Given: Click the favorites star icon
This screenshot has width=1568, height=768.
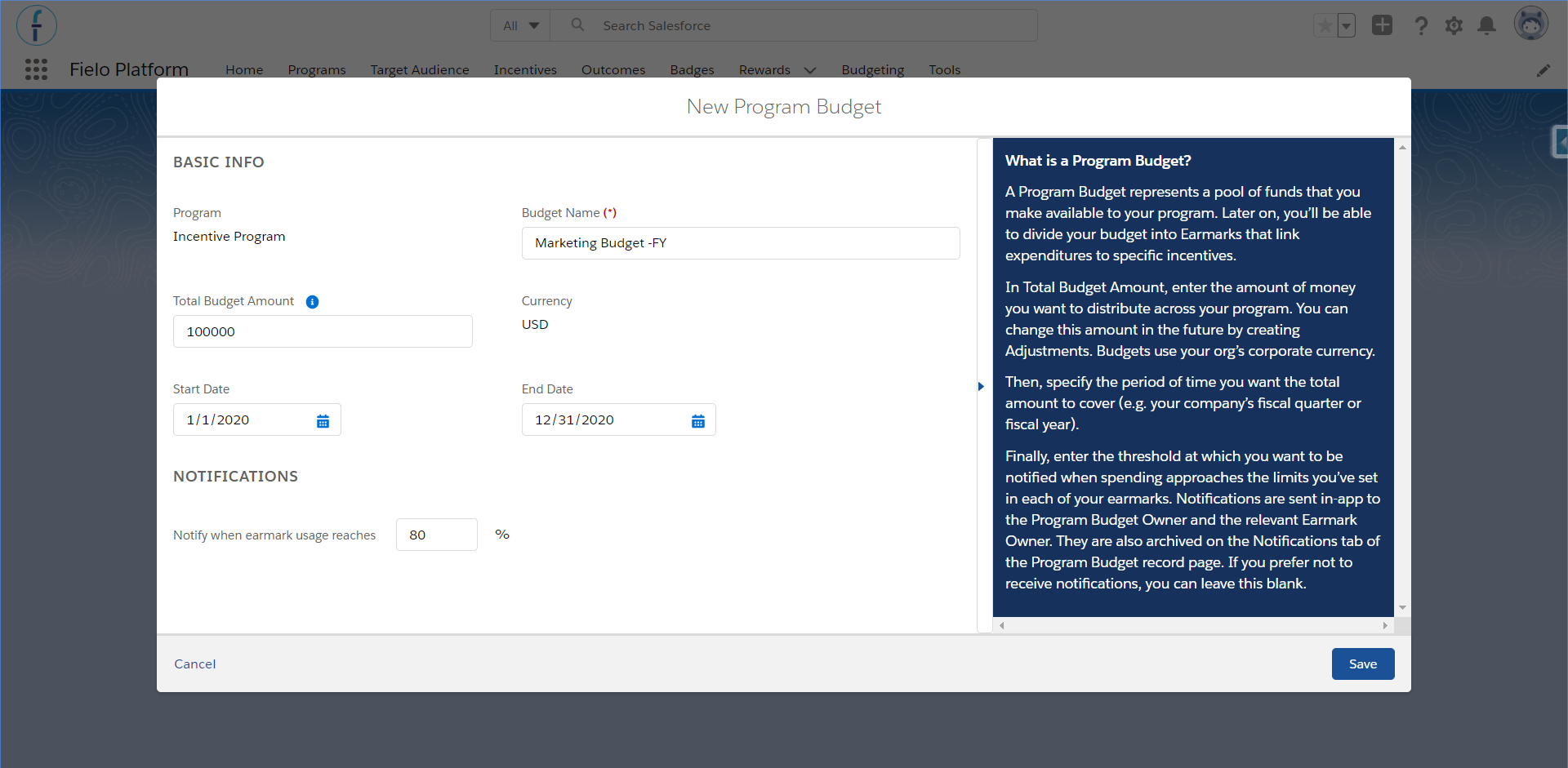Looking at the screenshot, I should coord(1325,25).
